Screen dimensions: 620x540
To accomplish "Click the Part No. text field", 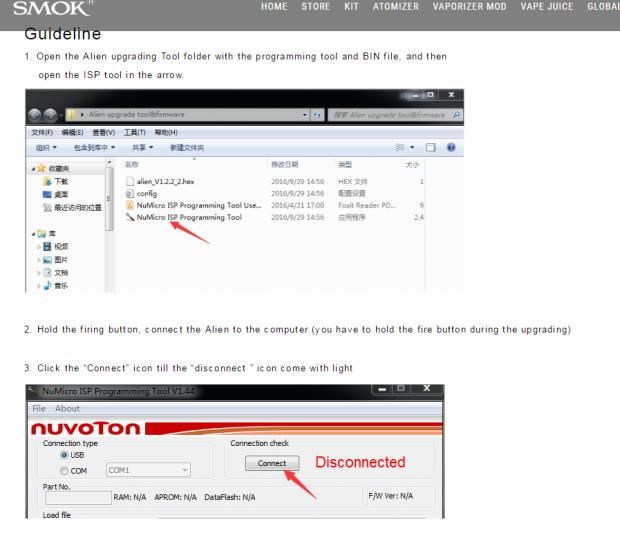I will click(x=78, y=498).
